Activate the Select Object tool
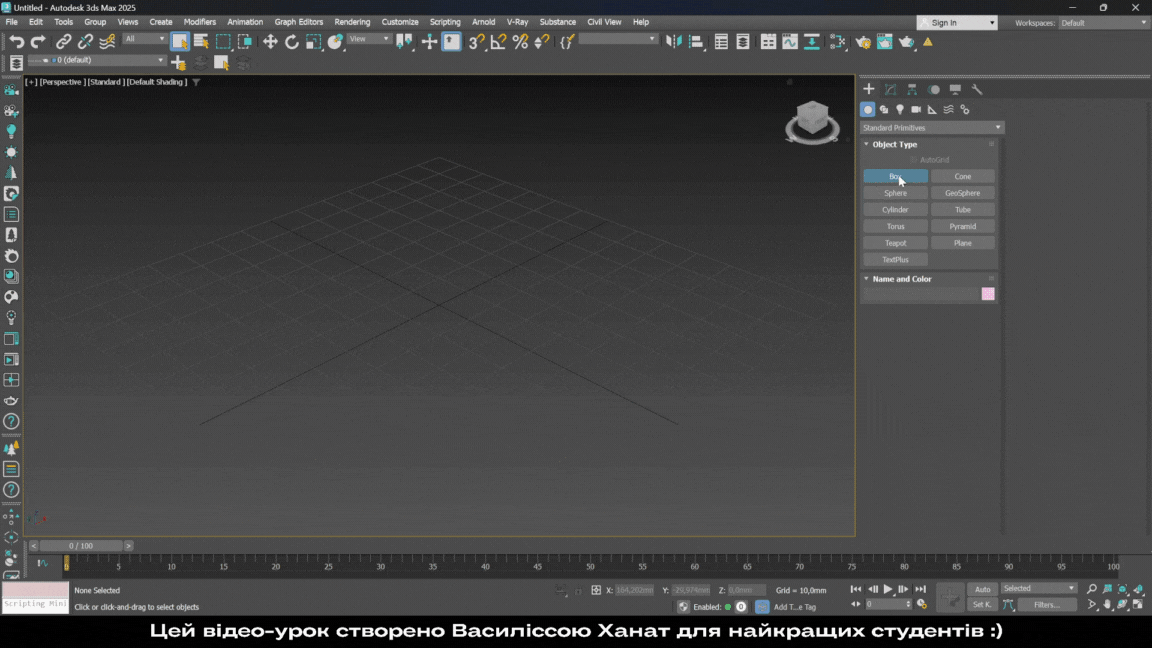 [179, 42]
